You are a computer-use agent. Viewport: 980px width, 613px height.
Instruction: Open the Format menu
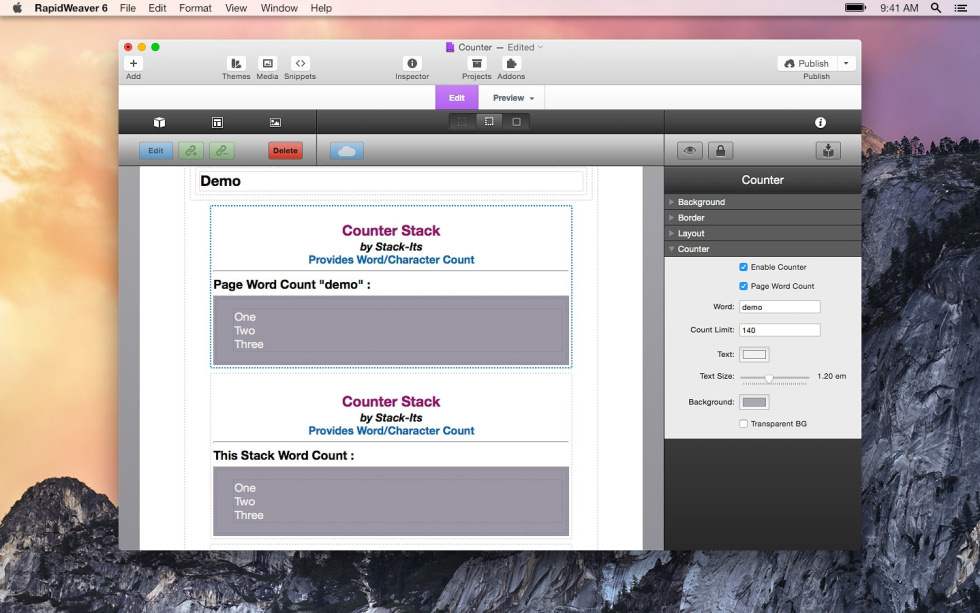click(195, 8)
